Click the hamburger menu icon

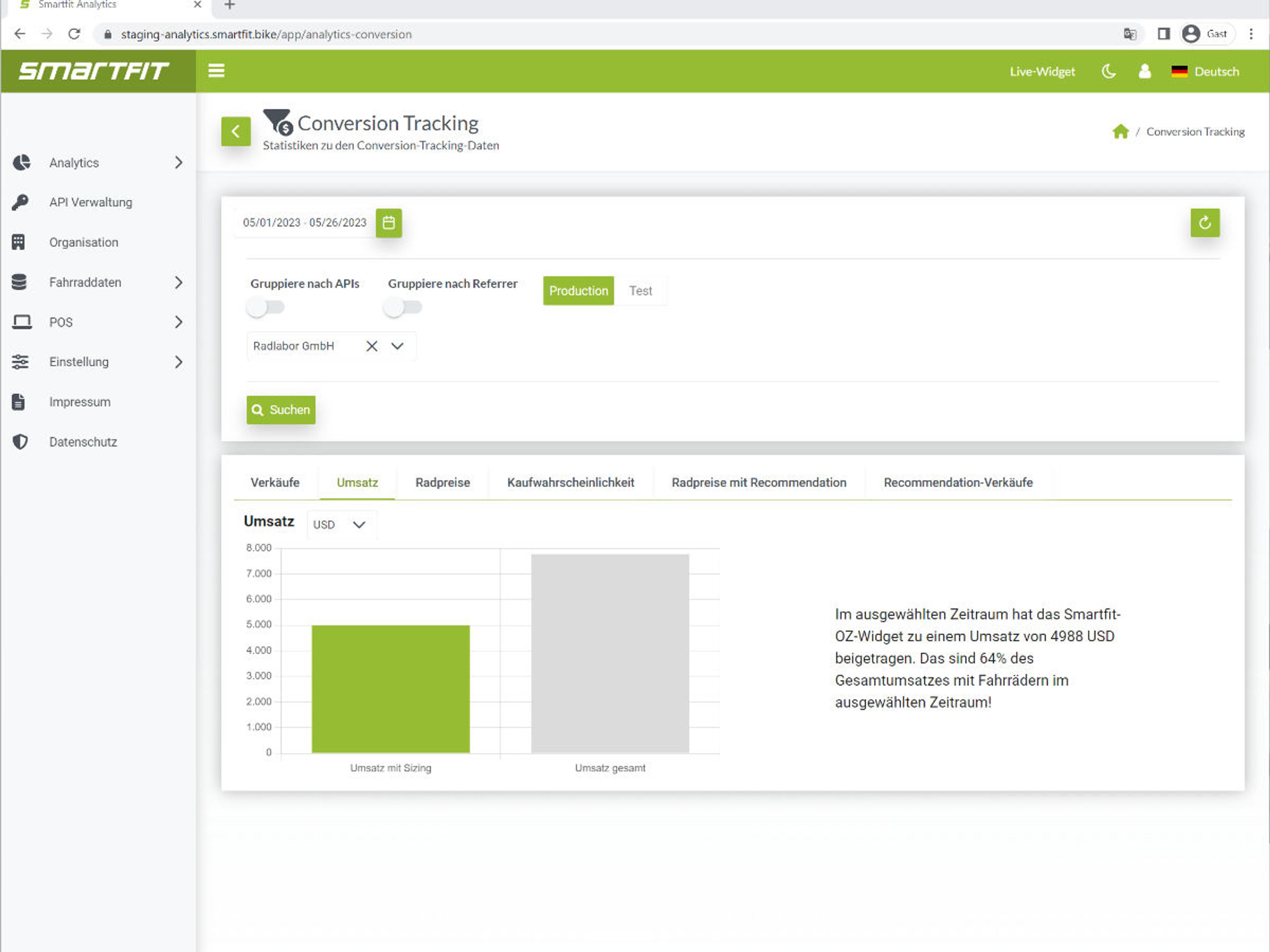pos(216,71)
